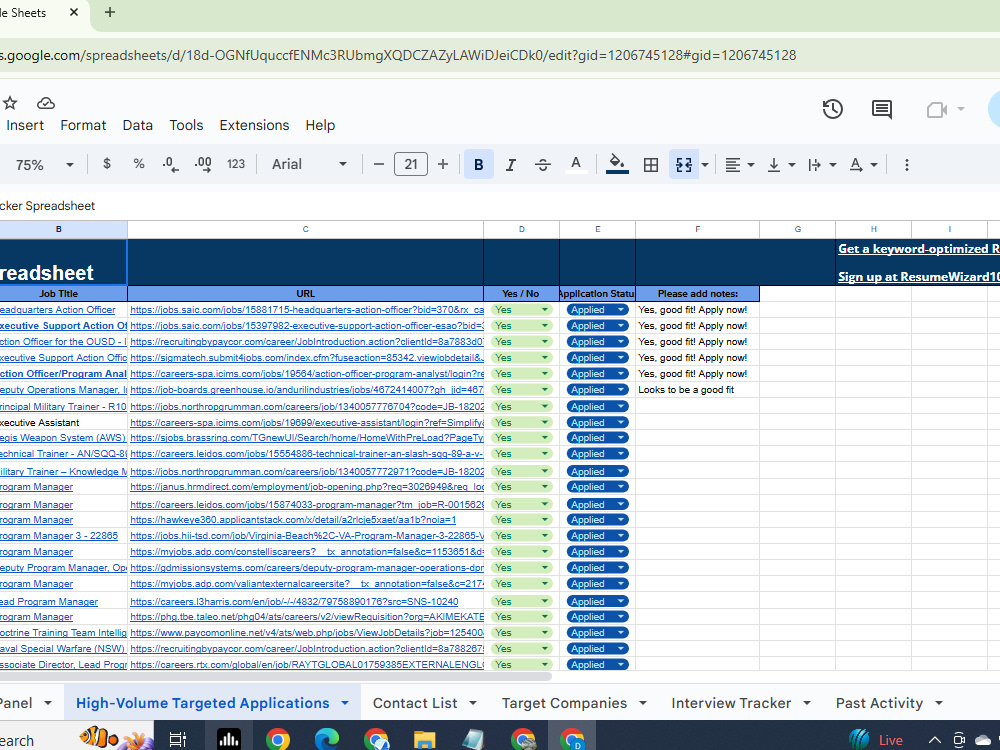Open text wrapping dropdown

pos(822,165)
